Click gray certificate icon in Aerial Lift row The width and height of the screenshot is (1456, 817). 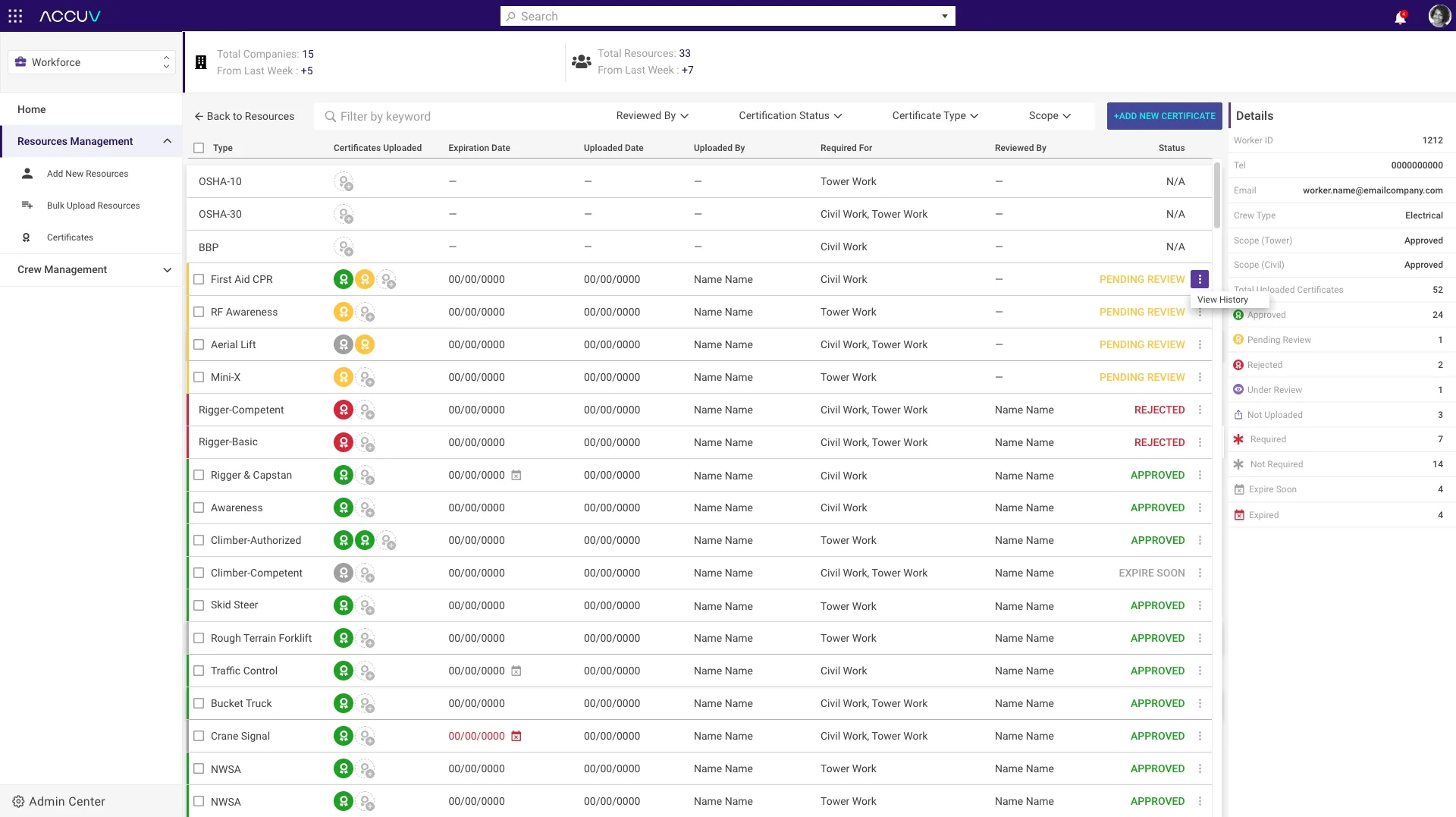(344, 344)
